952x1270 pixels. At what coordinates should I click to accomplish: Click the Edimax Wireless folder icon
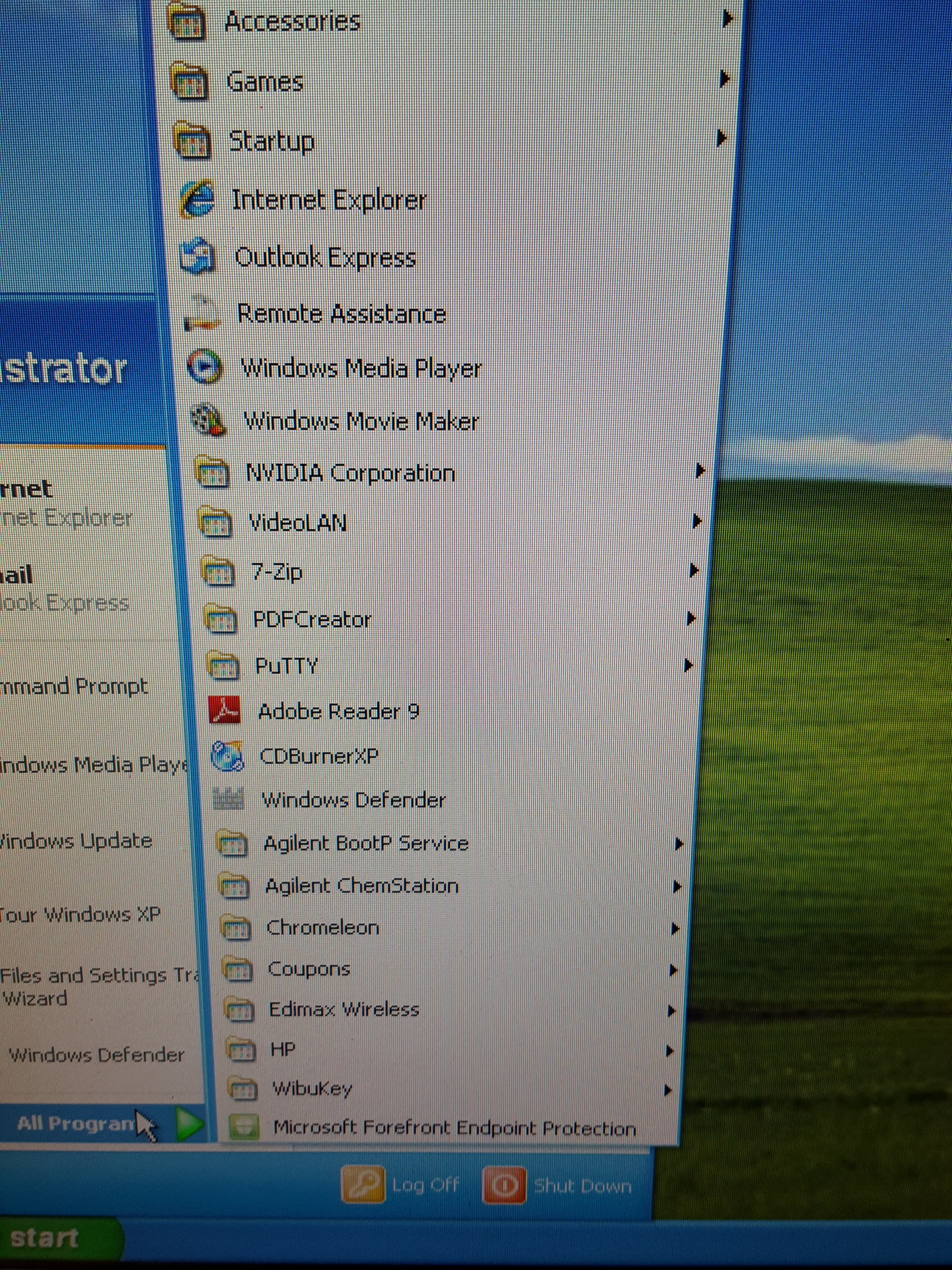tap(239, 1009)
